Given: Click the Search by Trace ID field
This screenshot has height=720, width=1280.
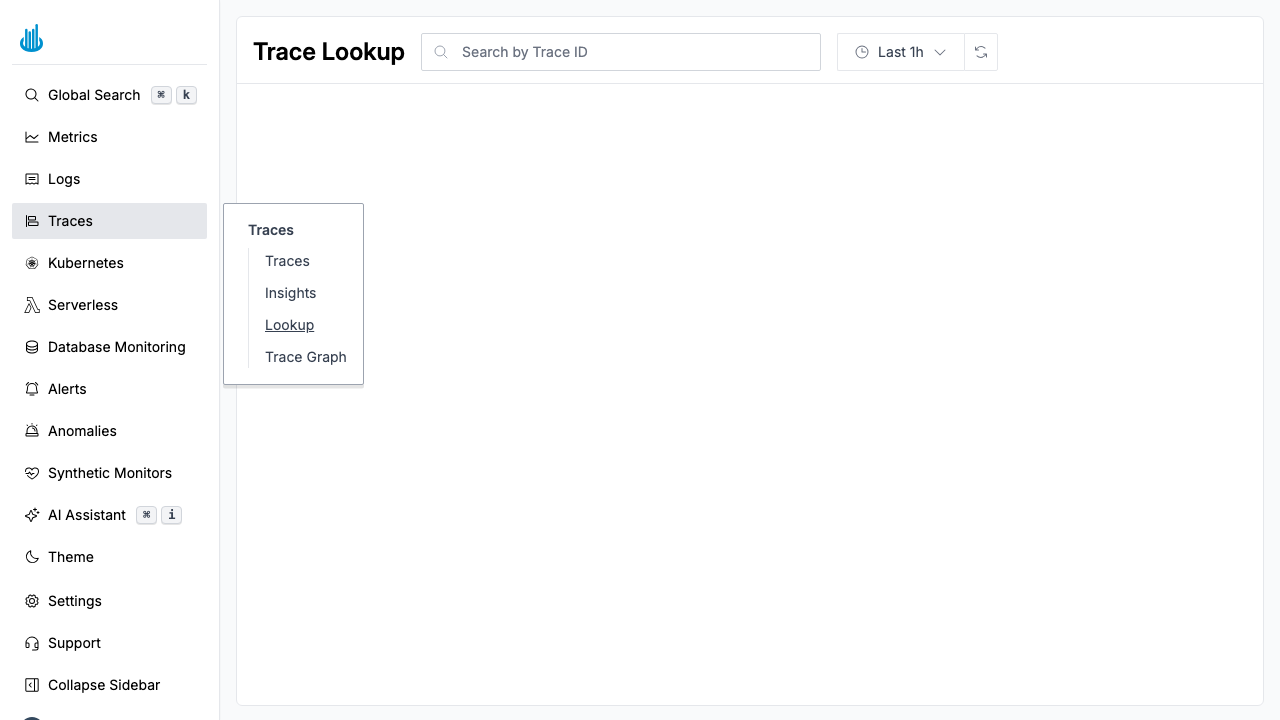Looking at the screenshot, I should (x=620, y=51).
